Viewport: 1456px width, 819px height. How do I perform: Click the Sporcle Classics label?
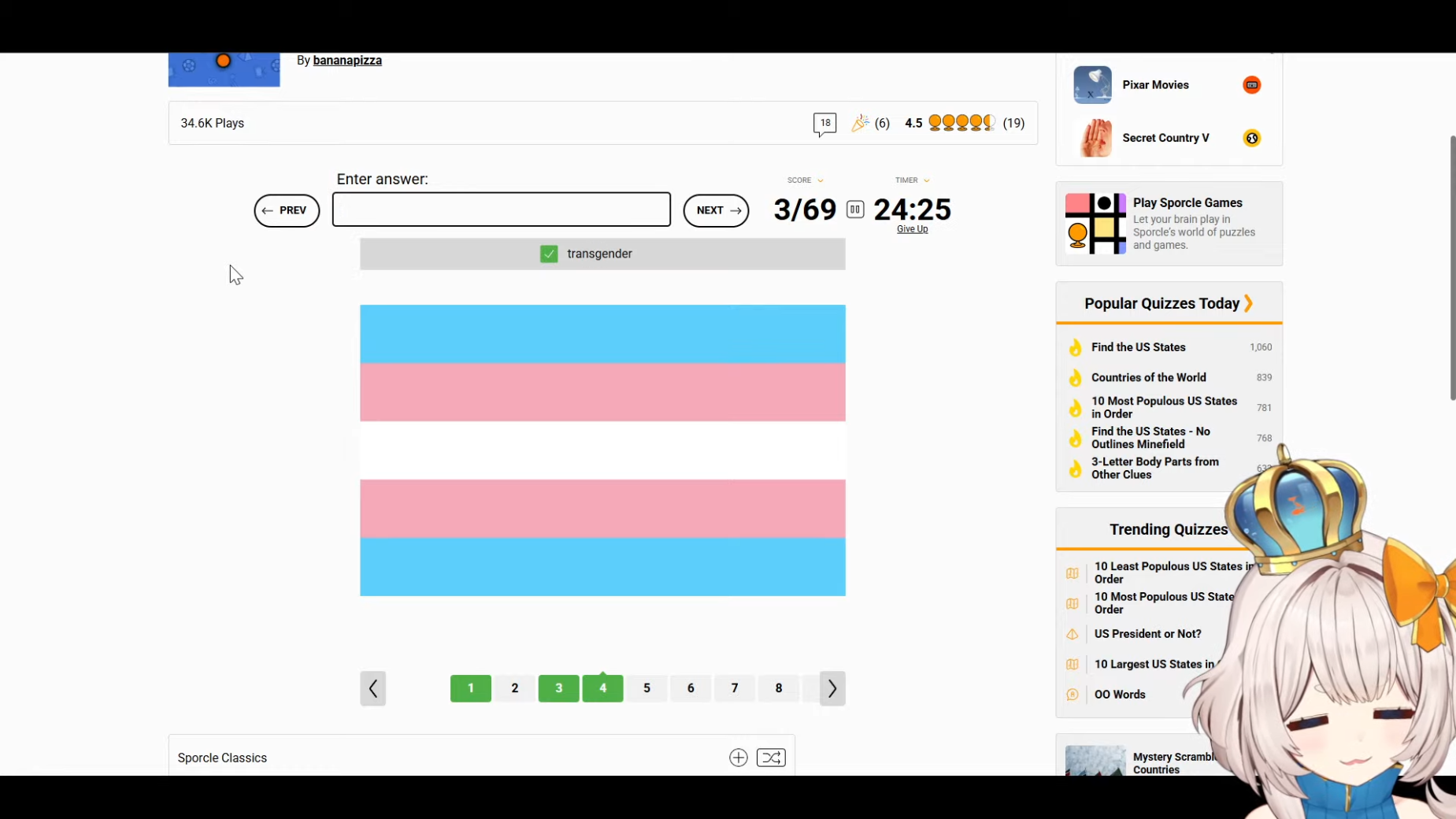point(222,758)
